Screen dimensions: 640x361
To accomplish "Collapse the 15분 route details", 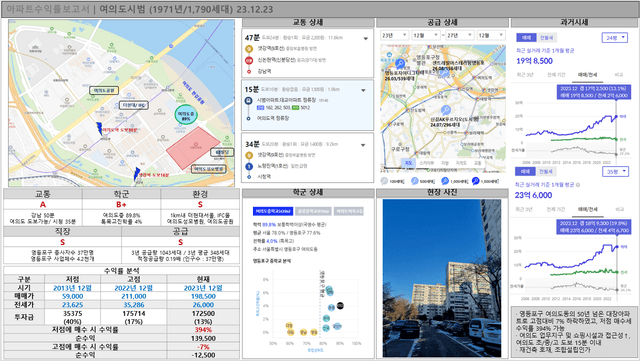I will coord(363,90).
